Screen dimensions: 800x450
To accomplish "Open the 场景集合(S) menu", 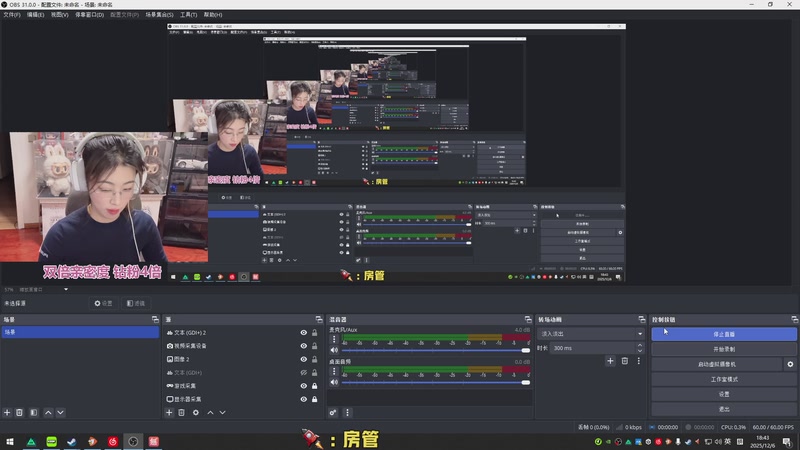I will [159, 15].
